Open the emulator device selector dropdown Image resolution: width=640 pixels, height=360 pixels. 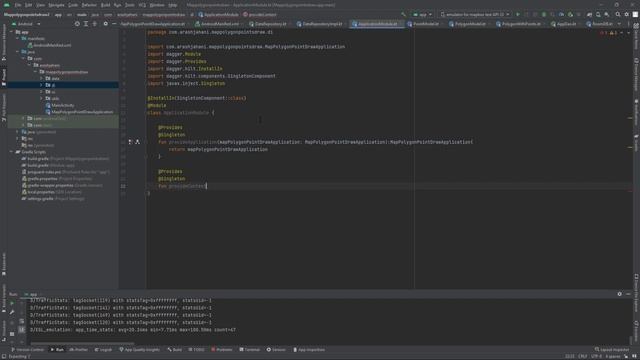[x=475, y=15]
